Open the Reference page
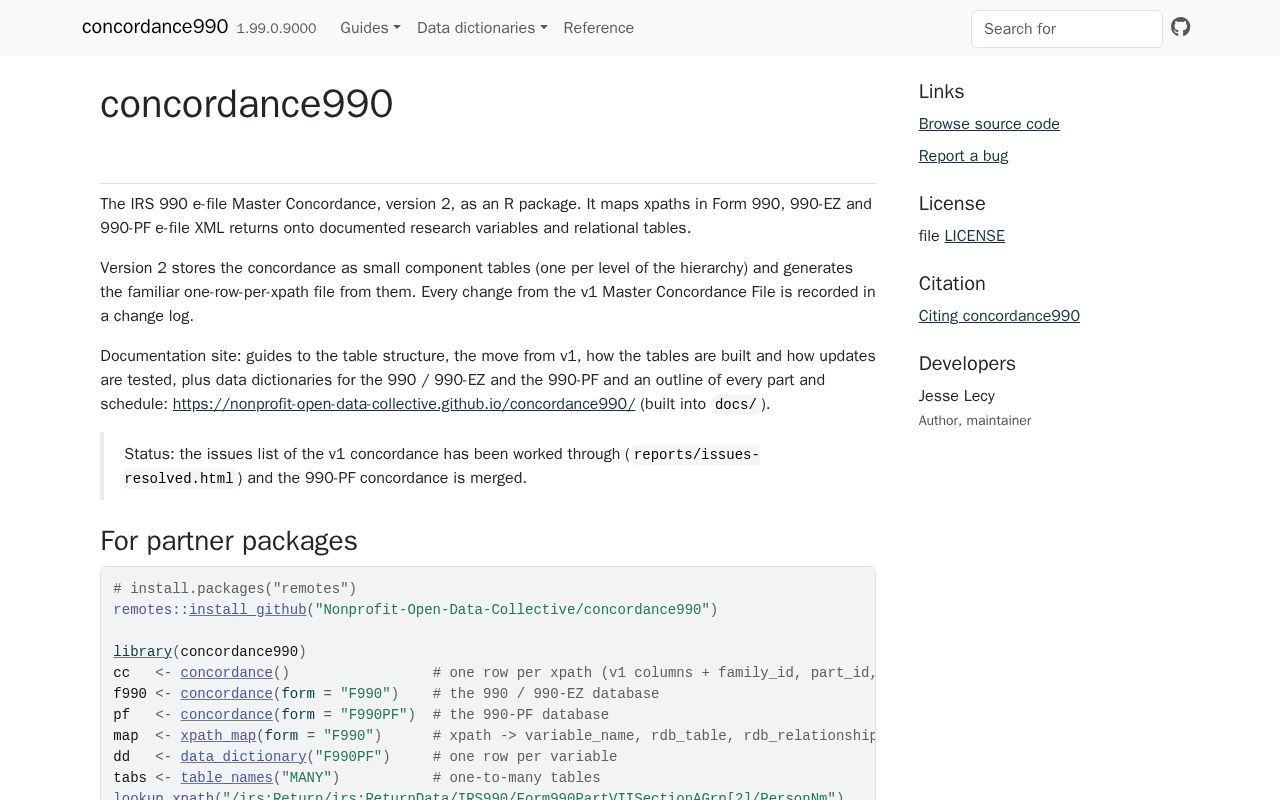Image resolution: width=1280 pixels, height=800 pixels. point(599,28)
